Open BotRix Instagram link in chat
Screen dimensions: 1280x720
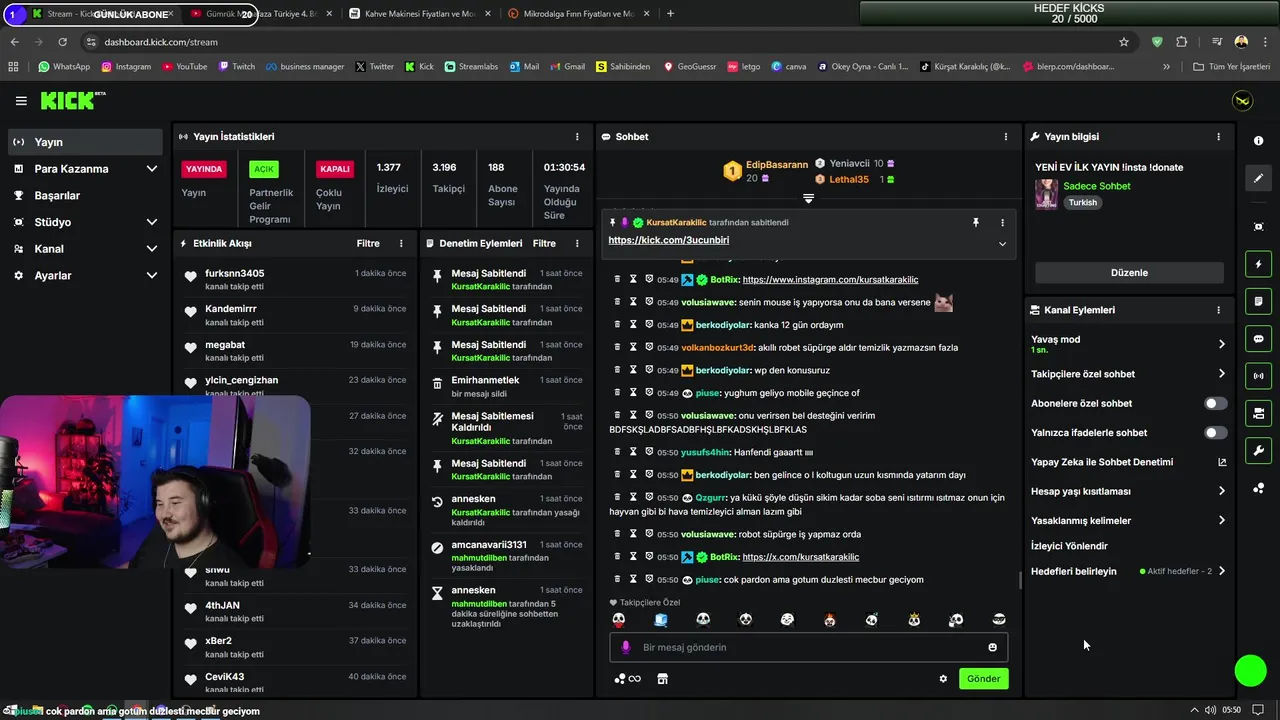830,280
